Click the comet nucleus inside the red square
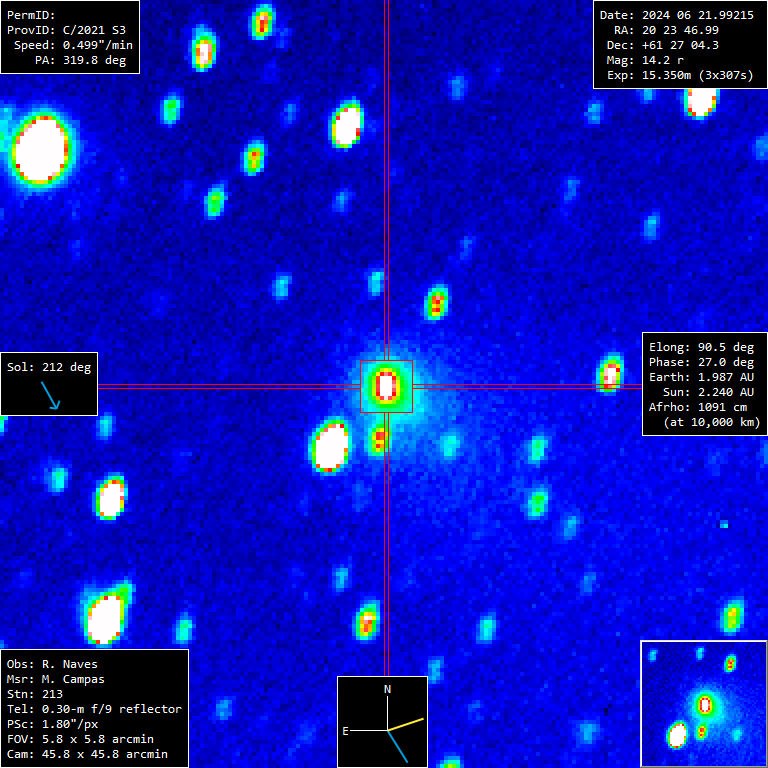Screen dimensions: 768x768 [386, 386]
